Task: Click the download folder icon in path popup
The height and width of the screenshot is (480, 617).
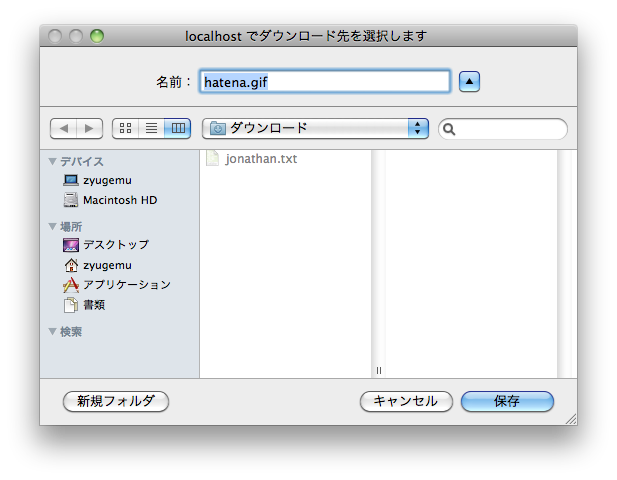Action: click(218, 128)
